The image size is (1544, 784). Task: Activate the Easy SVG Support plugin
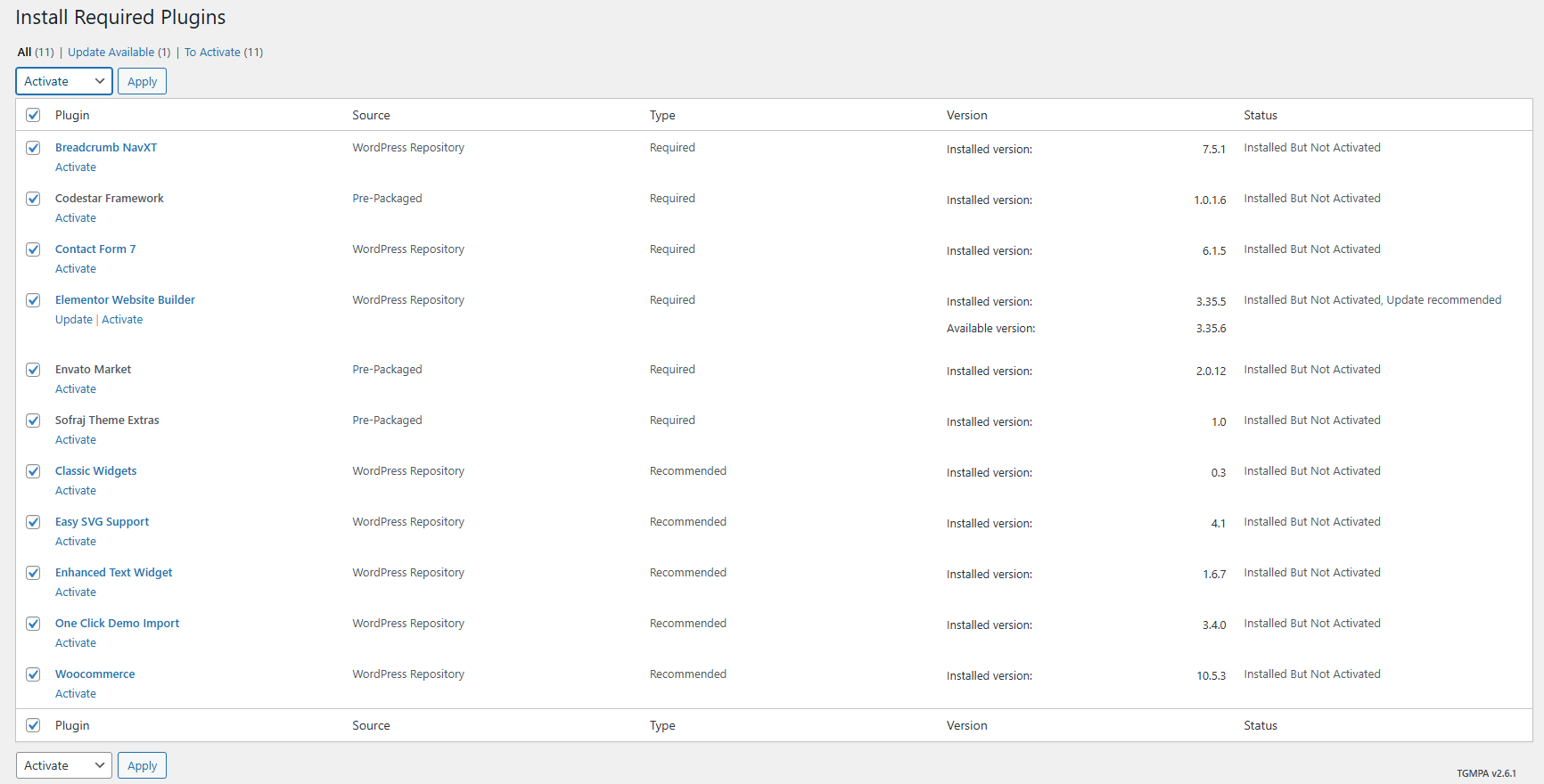click(76, 542)
